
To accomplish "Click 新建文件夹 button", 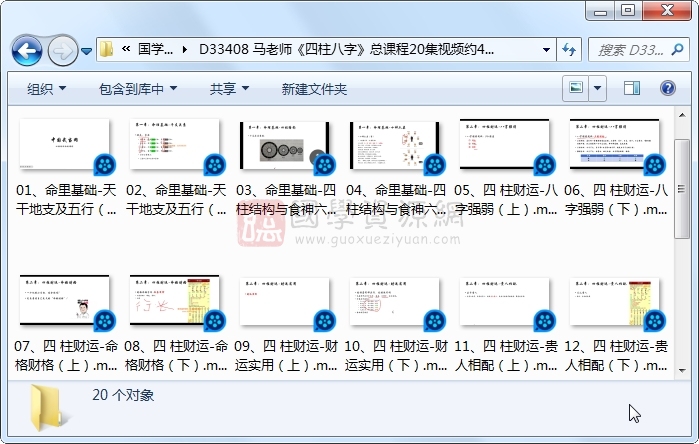I will tap(314, 89).
